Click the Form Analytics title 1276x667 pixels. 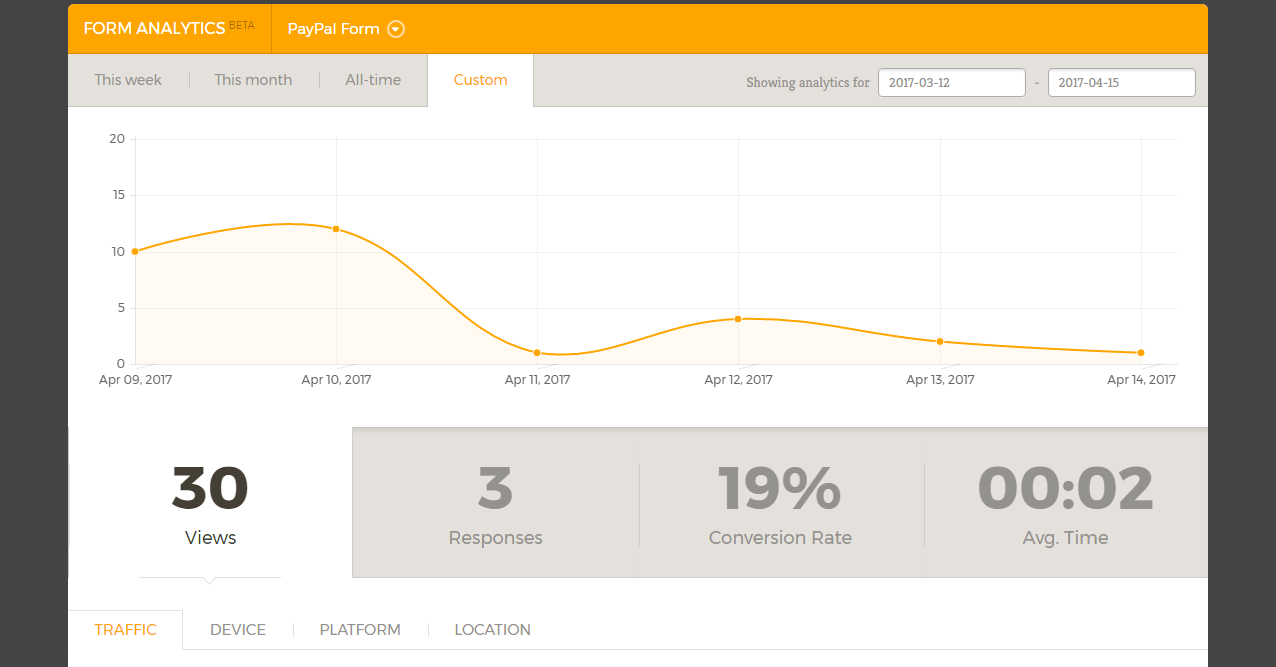[155, 28]
